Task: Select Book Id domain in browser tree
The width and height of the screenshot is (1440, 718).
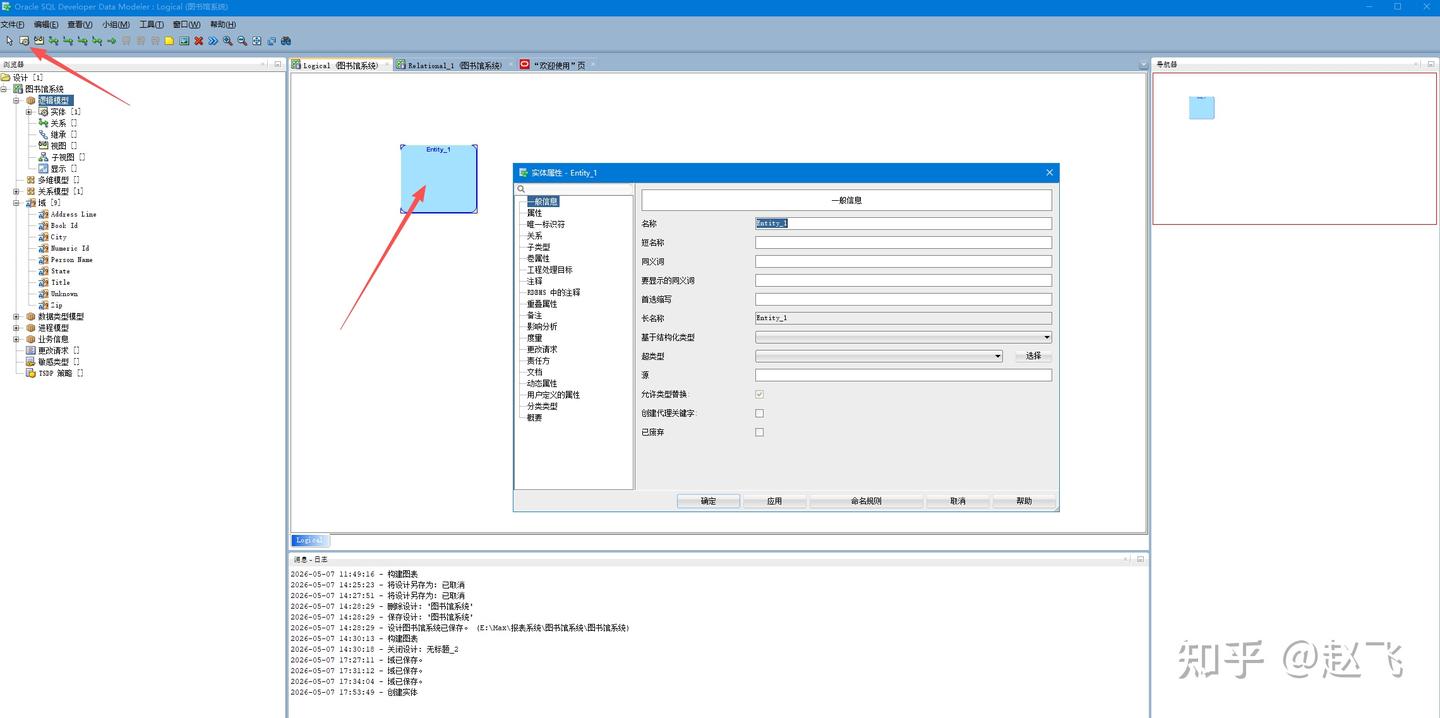Action: (64, 225)
